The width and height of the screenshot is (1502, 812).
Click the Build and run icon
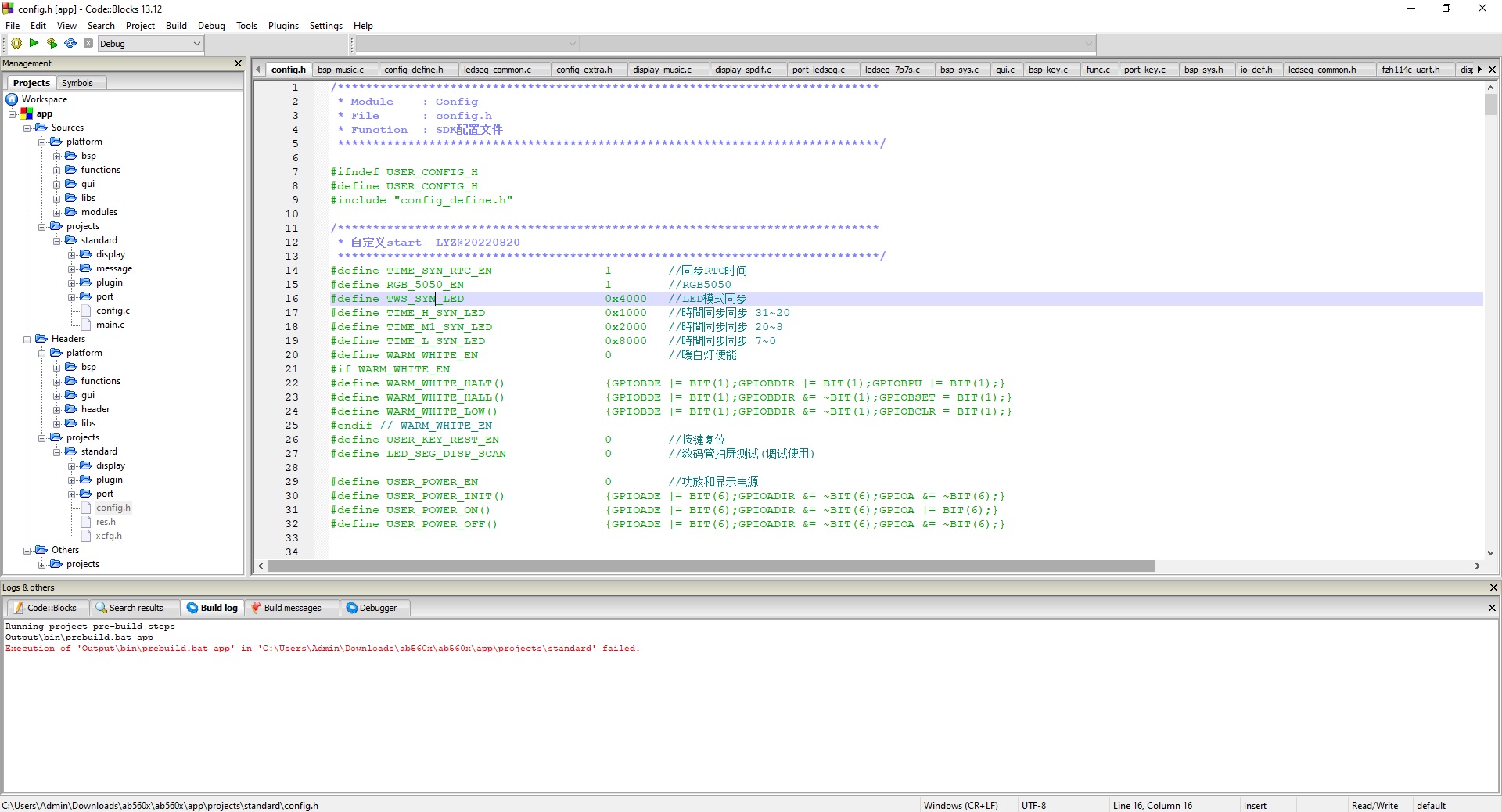tap(52, 44)
